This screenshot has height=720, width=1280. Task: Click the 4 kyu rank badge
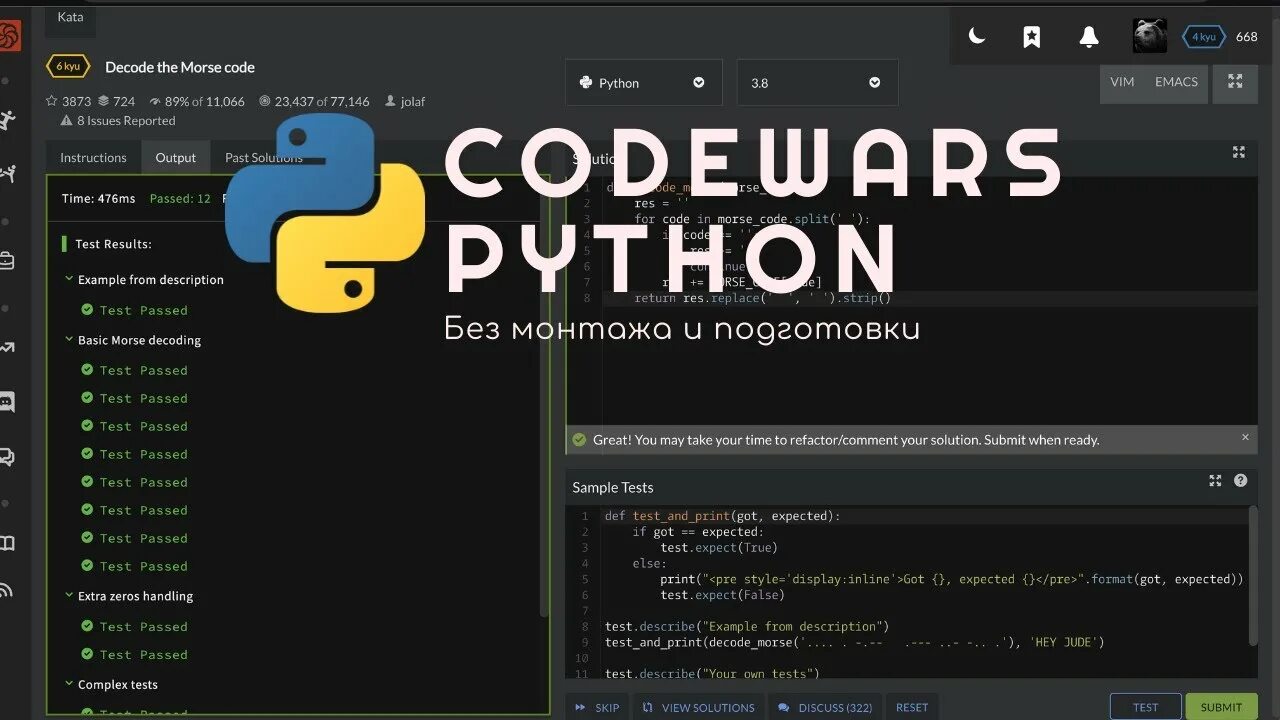(x=1204, y=37)
